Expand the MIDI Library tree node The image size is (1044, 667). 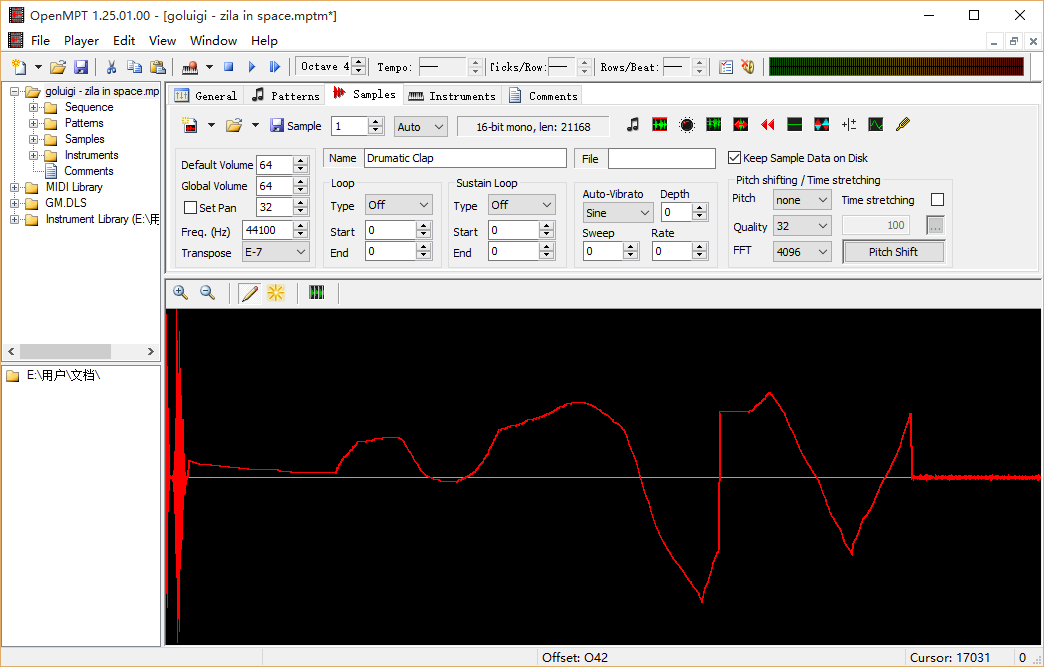(15, 187)
